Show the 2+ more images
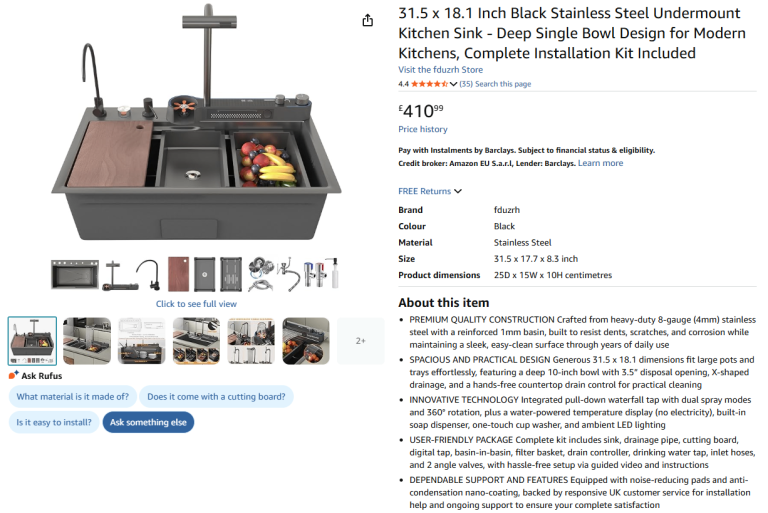Viewport: 768px width, 513px height. pyautogui.click(x=360, y=341)
